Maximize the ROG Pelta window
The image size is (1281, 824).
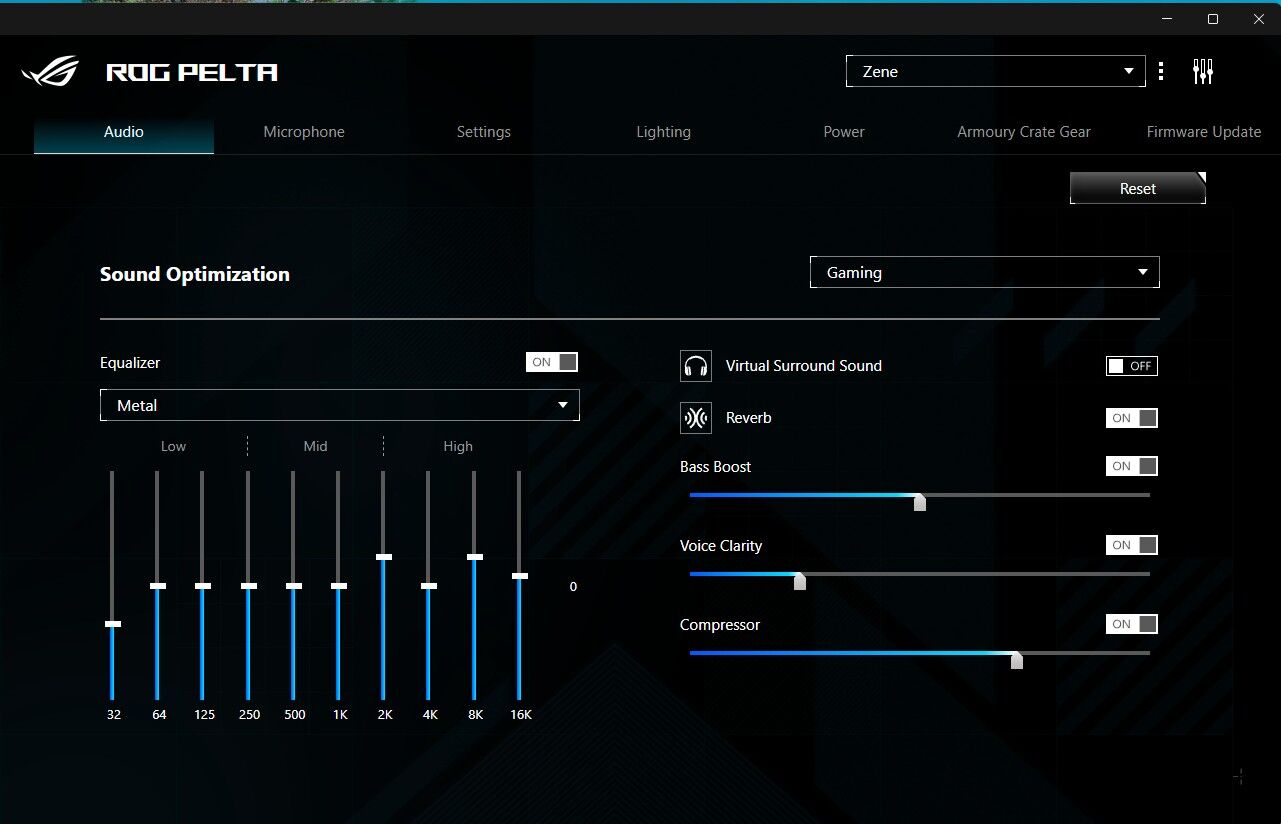click(x=1213, y=19)
